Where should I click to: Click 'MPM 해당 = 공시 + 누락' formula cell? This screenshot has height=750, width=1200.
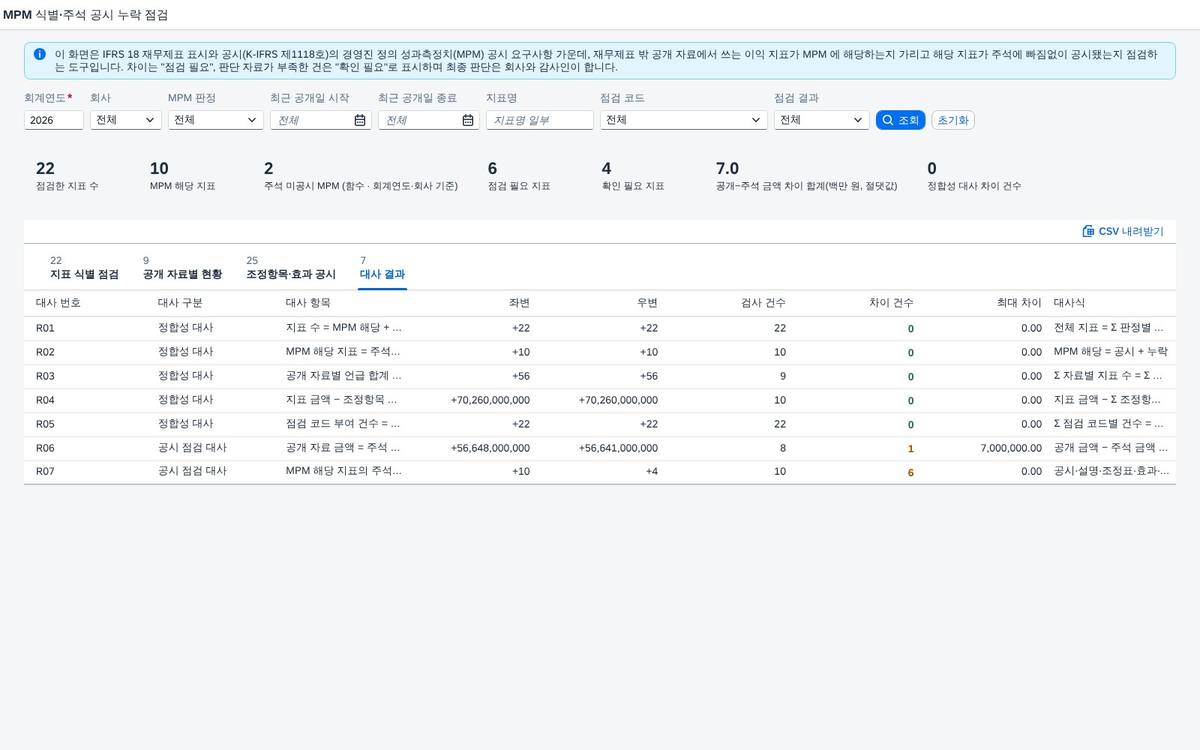[1111, 352]
